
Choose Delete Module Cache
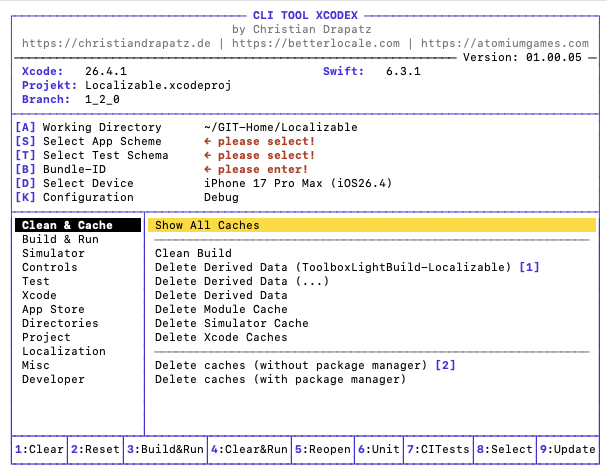tap(221, 309)
